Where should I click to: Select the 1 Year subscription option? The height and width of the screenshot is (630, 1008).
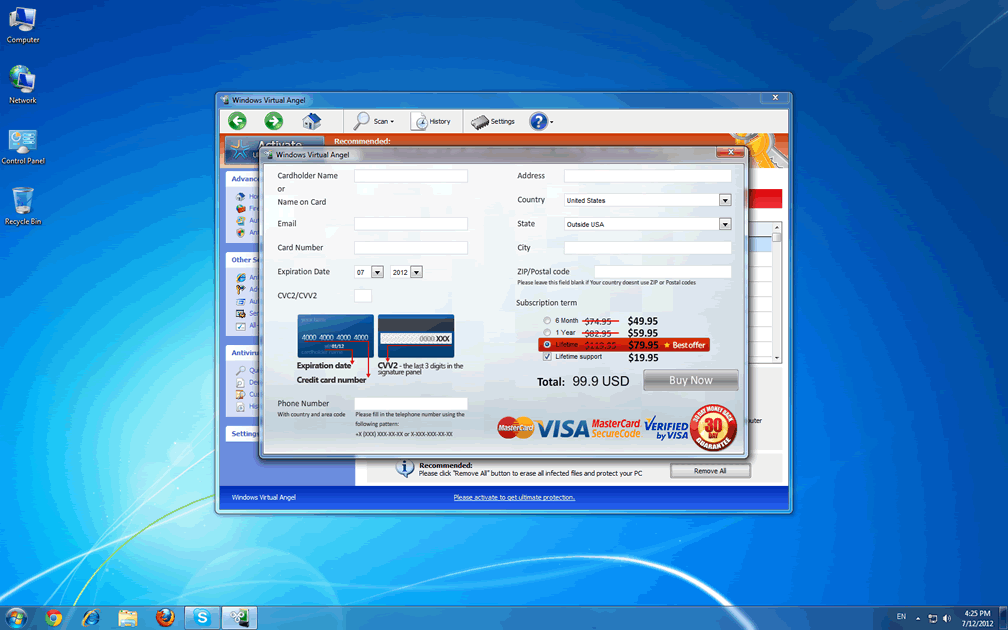(547, 333)
